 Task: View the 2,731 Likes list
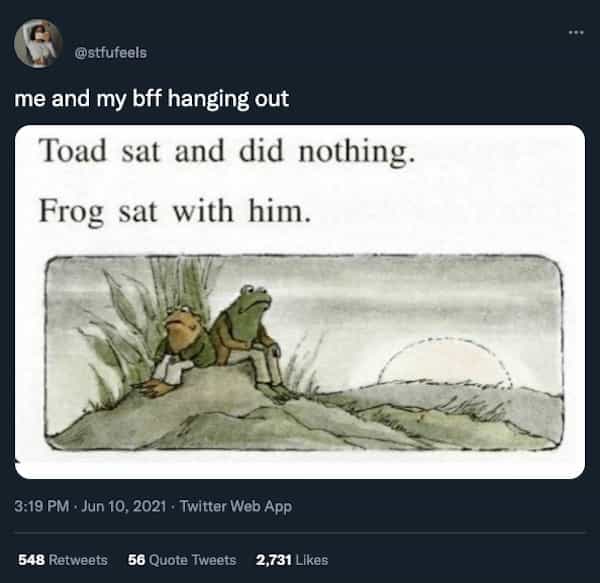coord(292,560)
